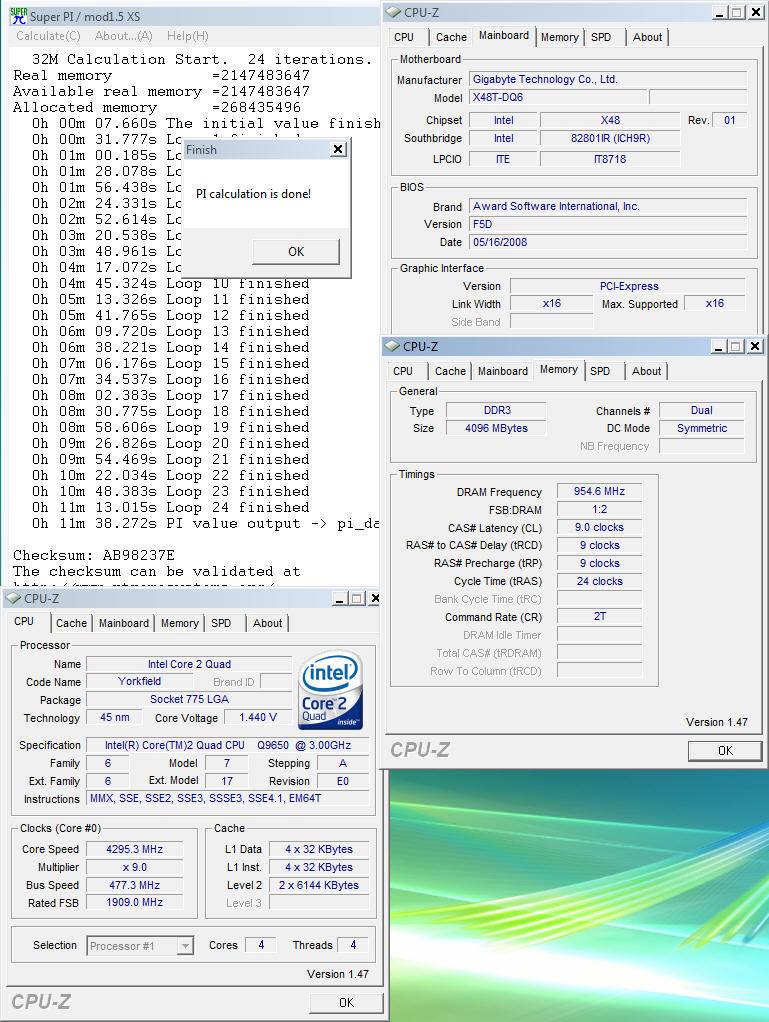The image size is (769, 1022).
Task: Open the Help(H) menu in Super PI
Action: [188, 36]
